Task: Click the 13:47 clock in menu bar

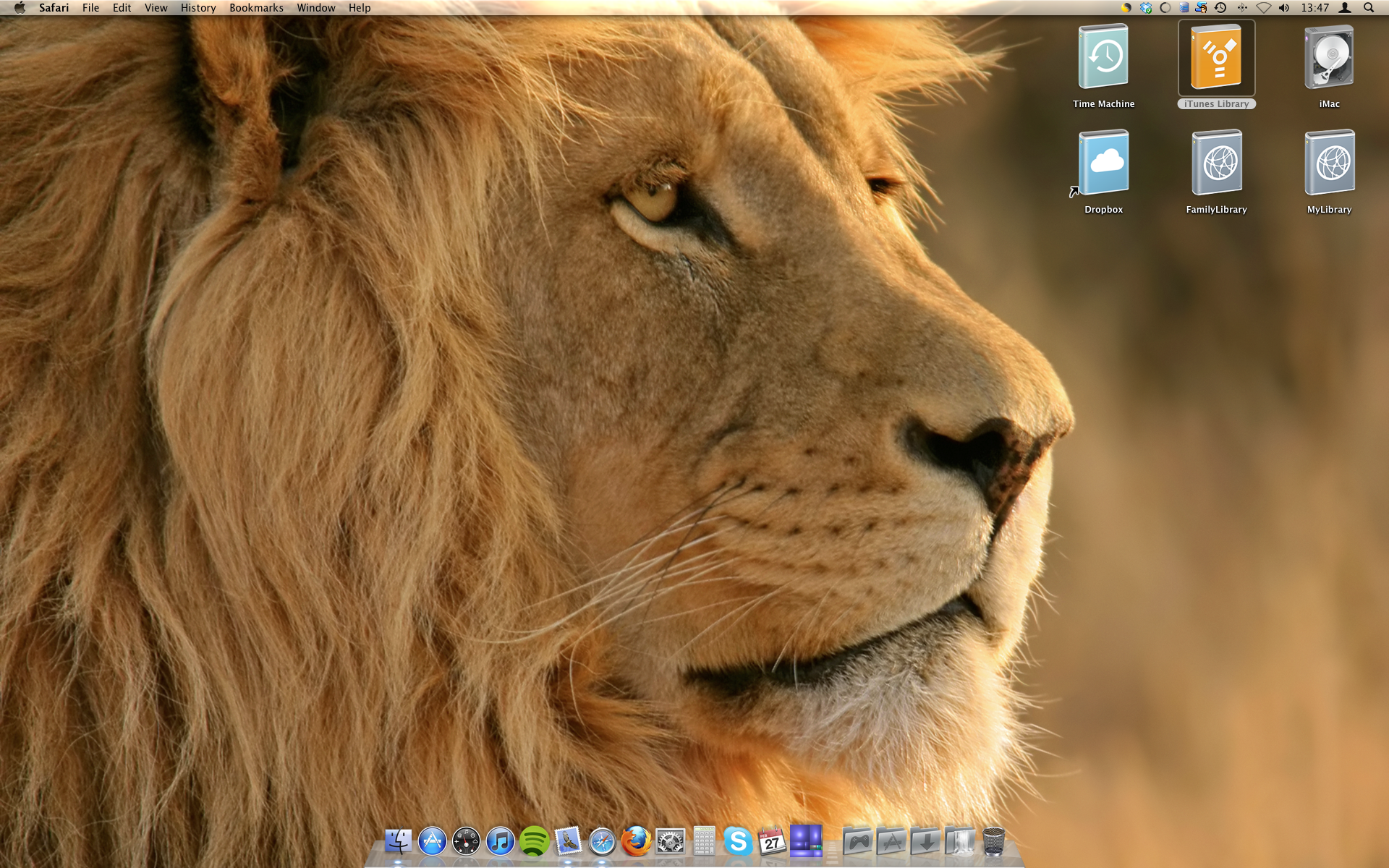Action: pos(1314,8)
